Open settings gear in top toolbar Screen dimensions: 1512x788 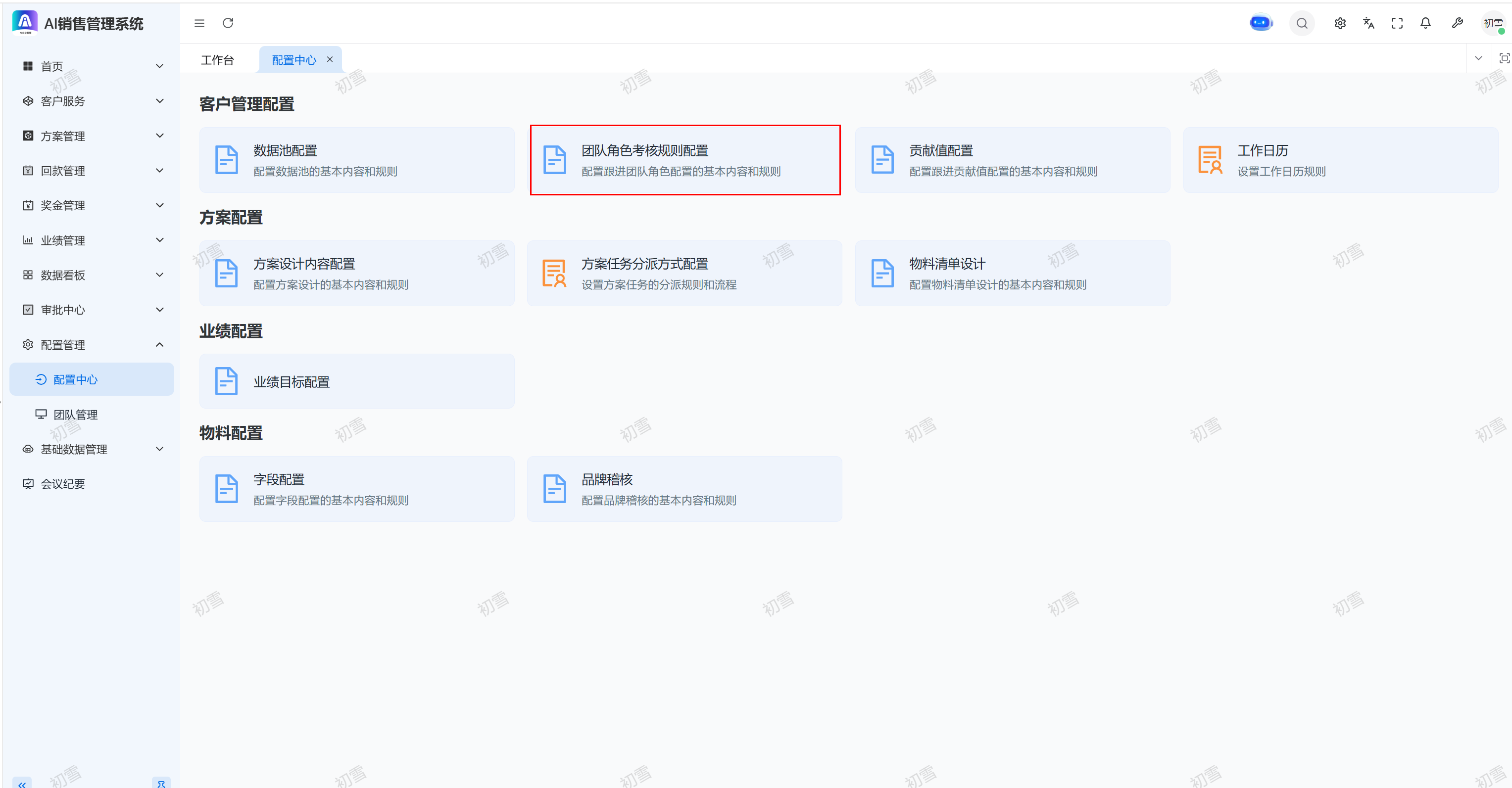(x=1339, y=23)
